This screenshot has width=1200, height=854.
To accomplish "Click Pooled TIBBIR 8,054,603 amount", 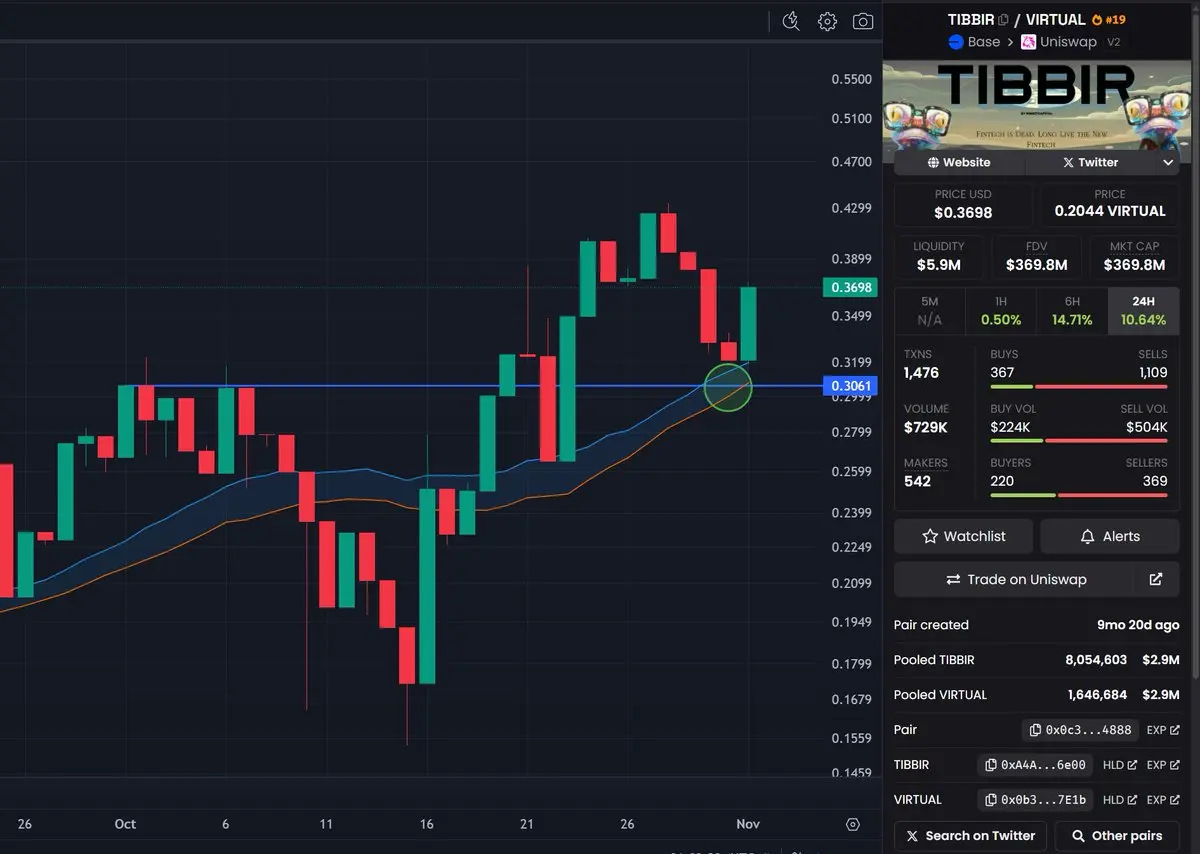I will pos(1096,660).
